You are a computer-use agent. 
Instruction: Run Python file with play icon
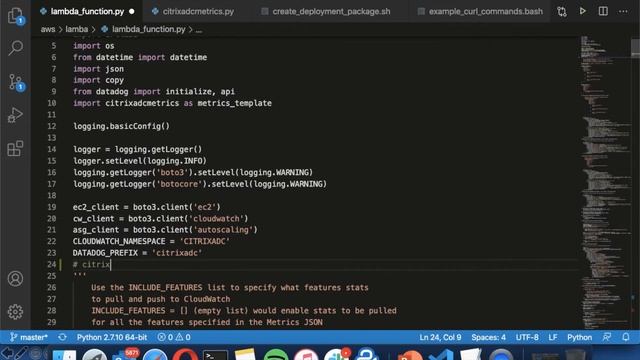coord(582,11)
